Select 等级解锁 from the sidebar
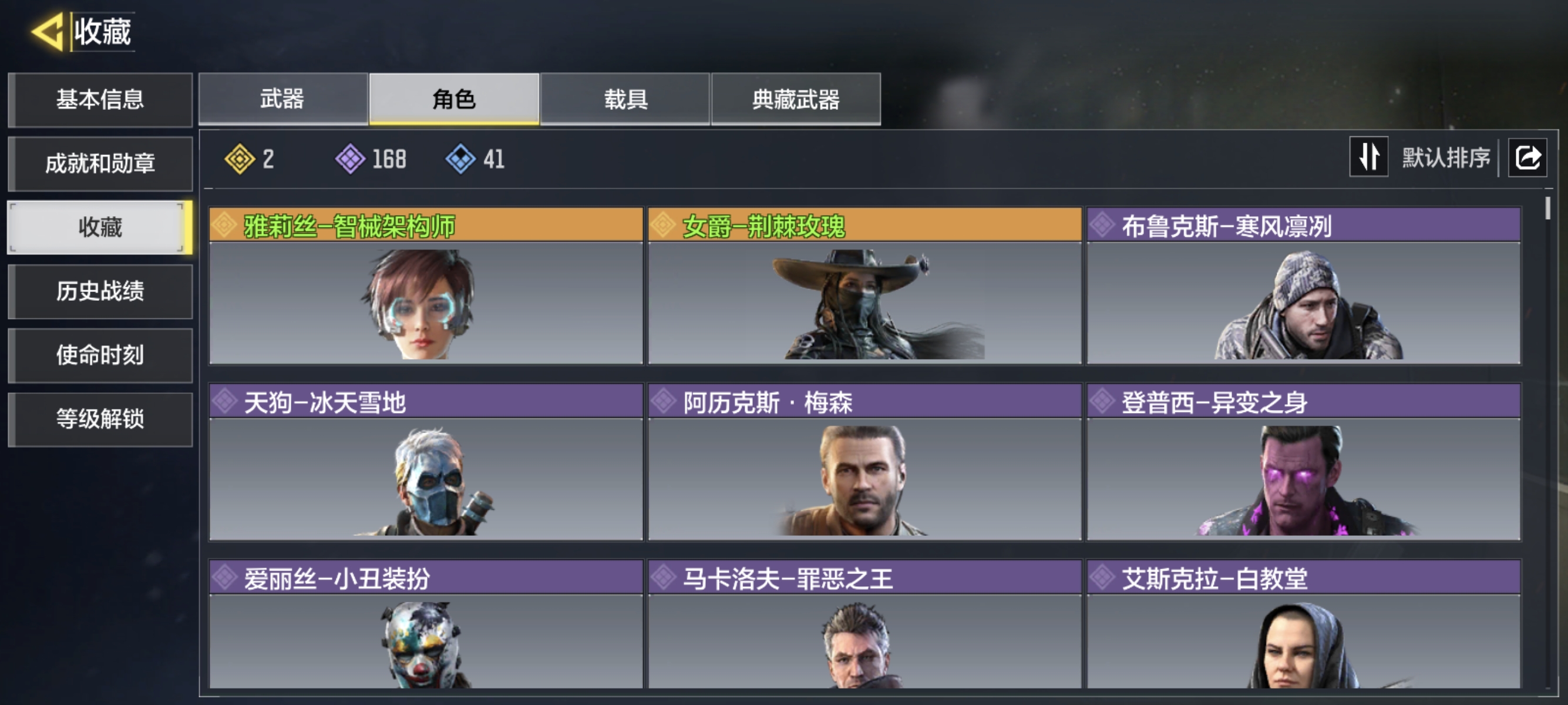The image size is (1568, 705). coord(100,419)
